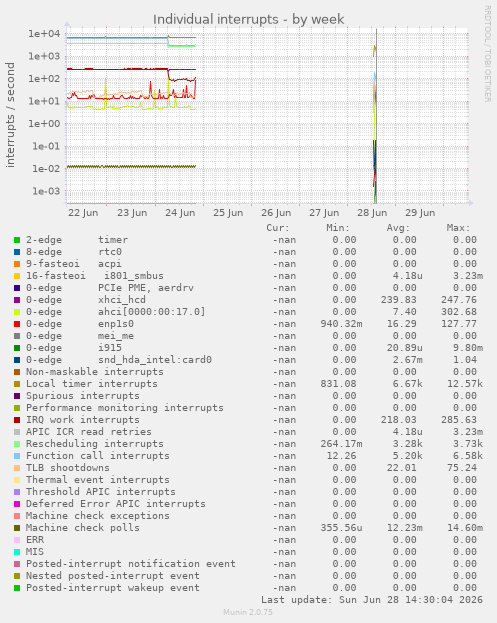Click the swatch beside Local timer interrupts

[x=17, y=384]
